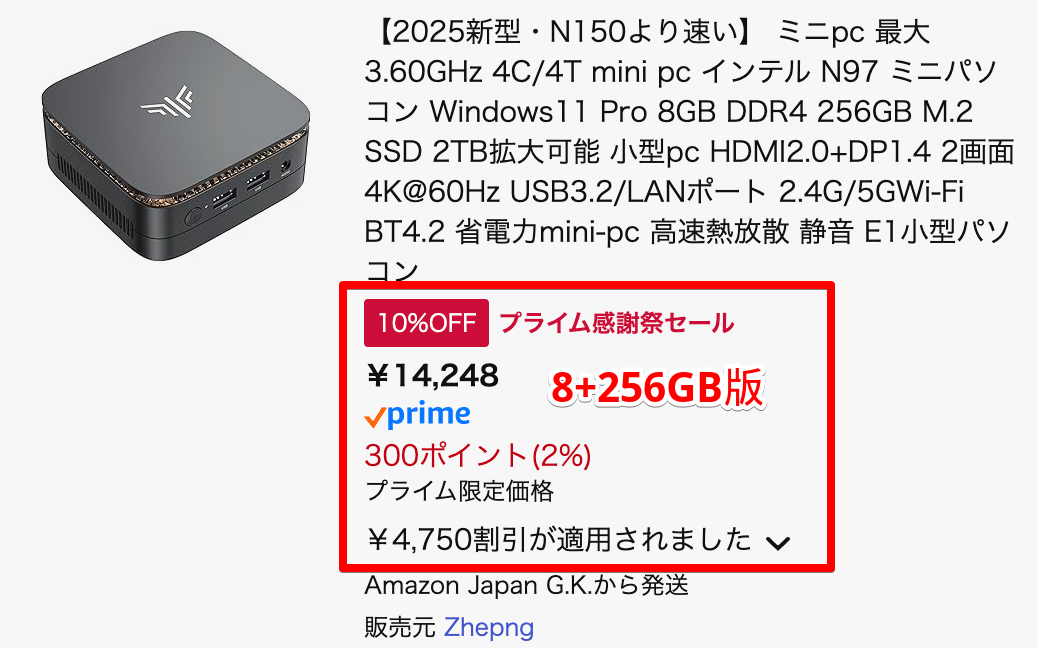This screenshot has width=1038, height=648.
Task: Click the orange checkmark in prime logo
Action: (x=375, y=418)
